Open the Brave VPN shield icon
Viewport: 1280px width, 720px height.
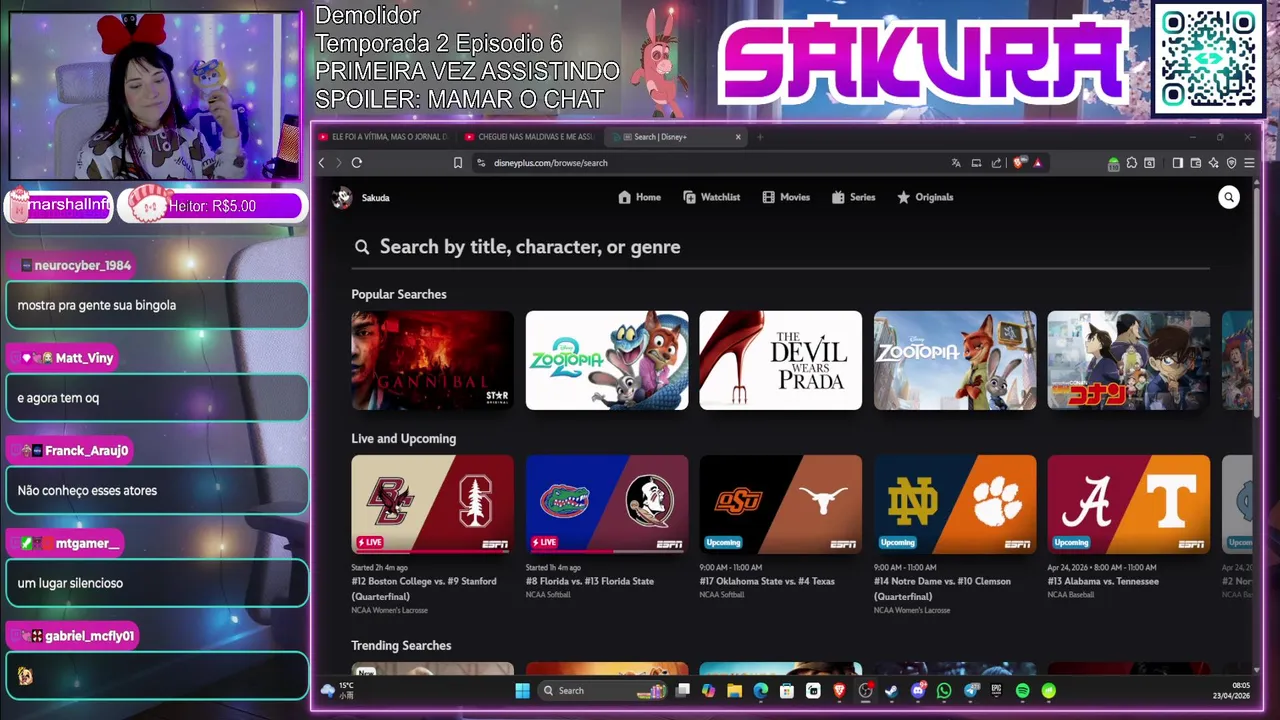(x=1231, y=163)
